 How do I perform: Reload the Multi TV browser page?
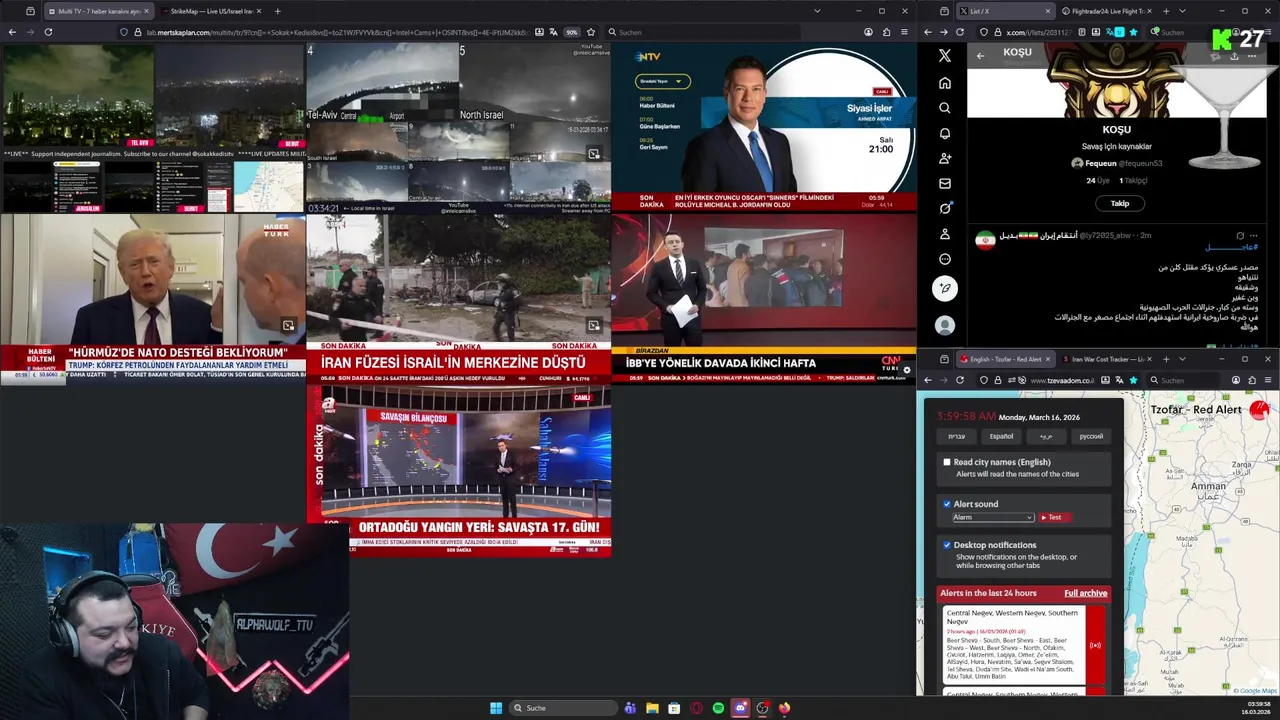point(48,32)
